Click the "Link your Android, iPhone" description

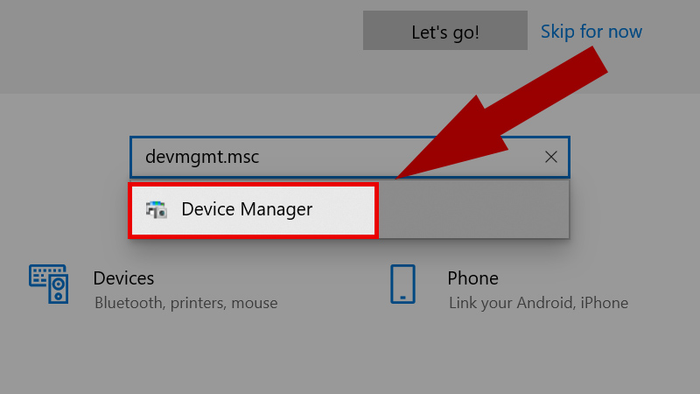pyautogui.click(x=538, y=303)
